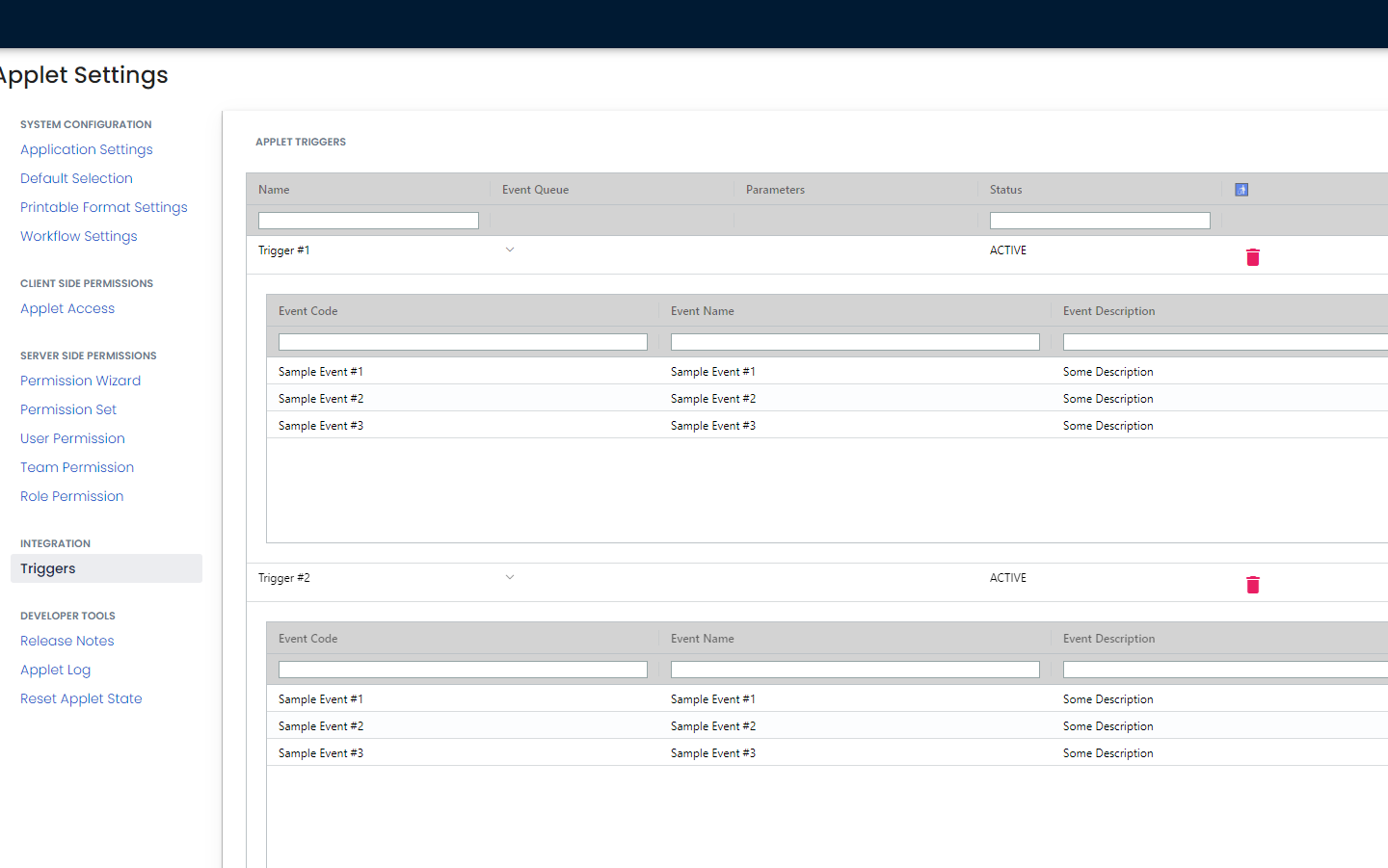Go to Default Selection
This screenshot has height=868, width=1388.
tap(76, 178)
